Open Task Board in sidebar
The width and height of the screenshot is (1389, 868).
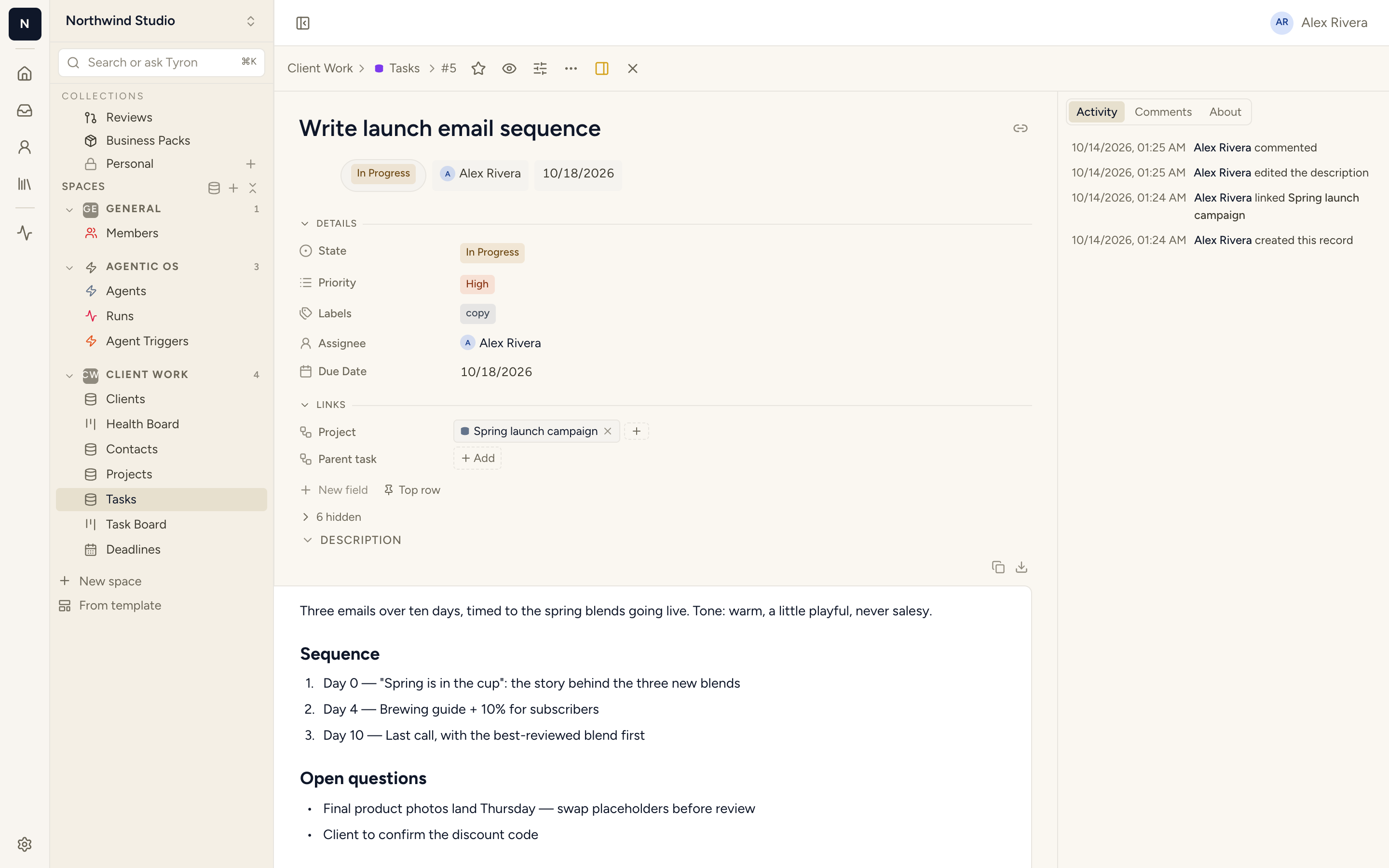tap(161, 524)
